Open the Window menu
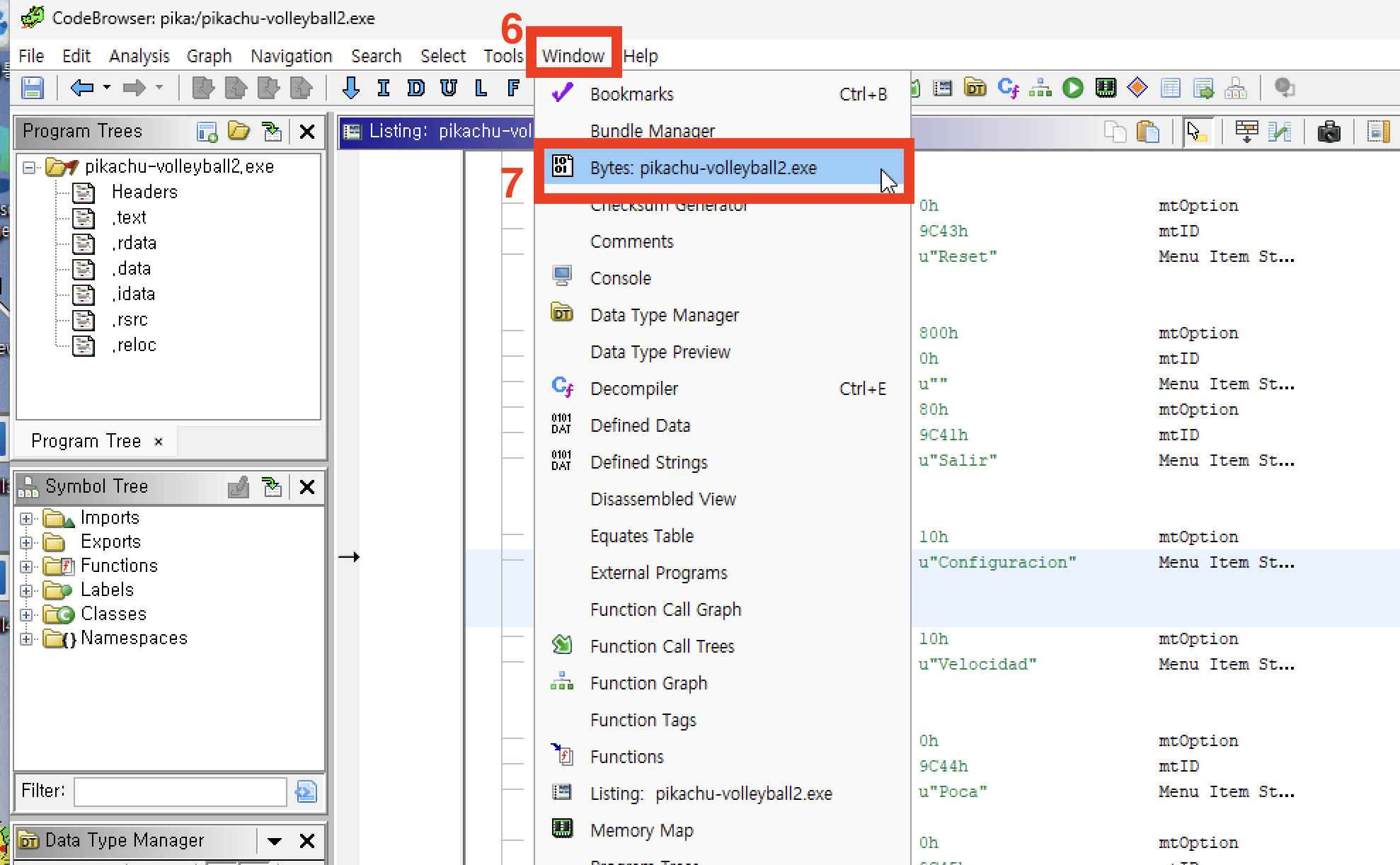This screenshot has width=1400, height=865. point(573,56)
